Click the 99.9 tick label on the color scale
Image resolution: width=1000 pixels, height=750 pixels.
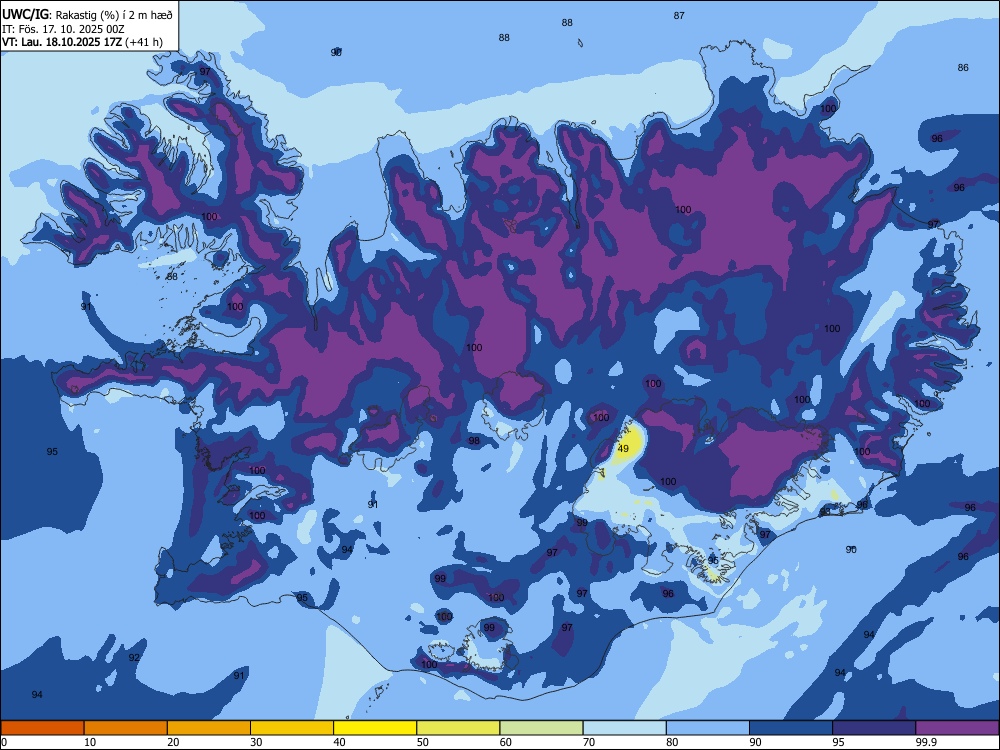(925, 742)
